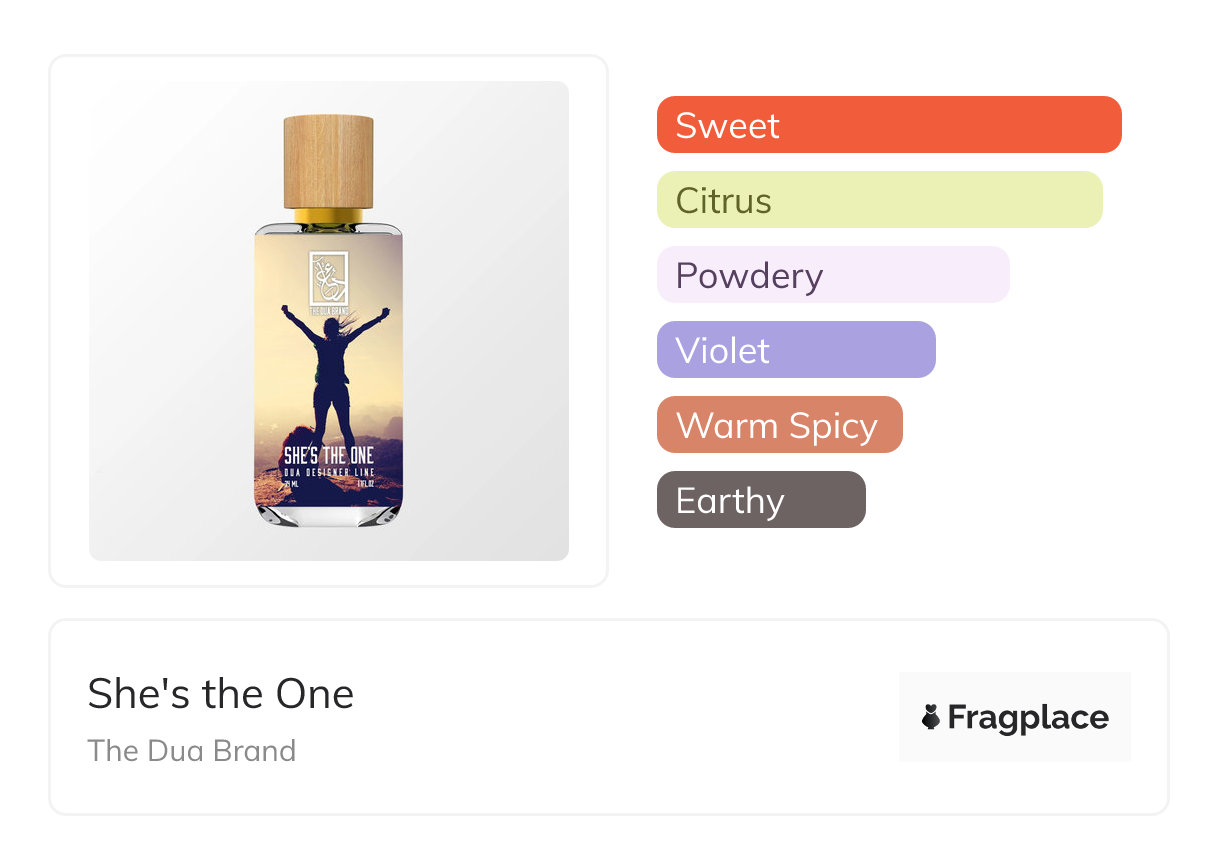Viewport: 1218px width, 864px height.
Task: Click the wooden bottle cap
Action: click(x=329, y=160)
